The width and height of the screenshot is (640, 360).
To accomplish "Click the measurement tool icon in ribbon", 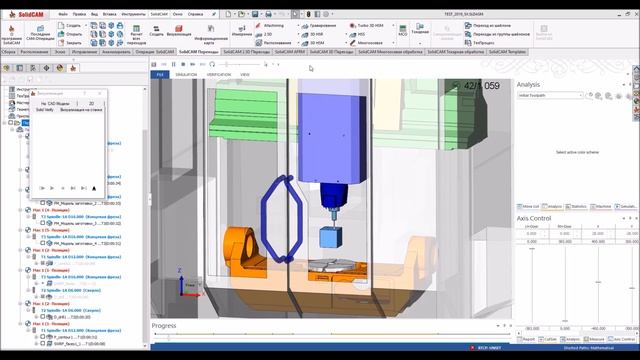I will click(242, 28).
